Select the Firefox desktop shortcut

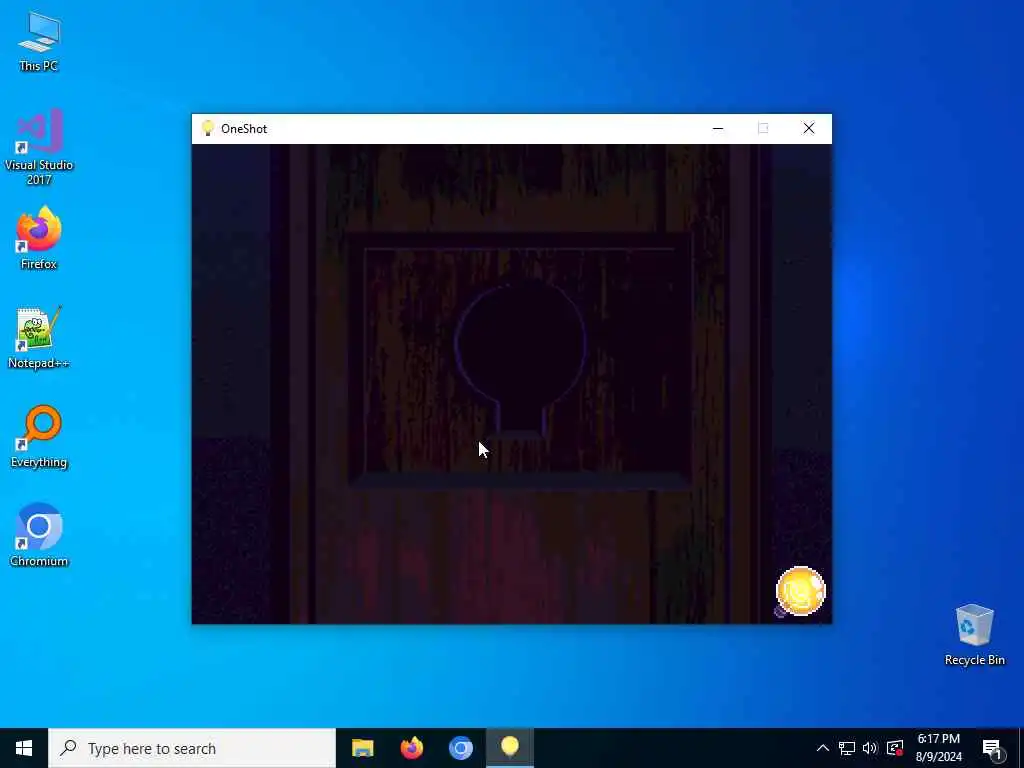pyautogui.click(x=39, y=238)
